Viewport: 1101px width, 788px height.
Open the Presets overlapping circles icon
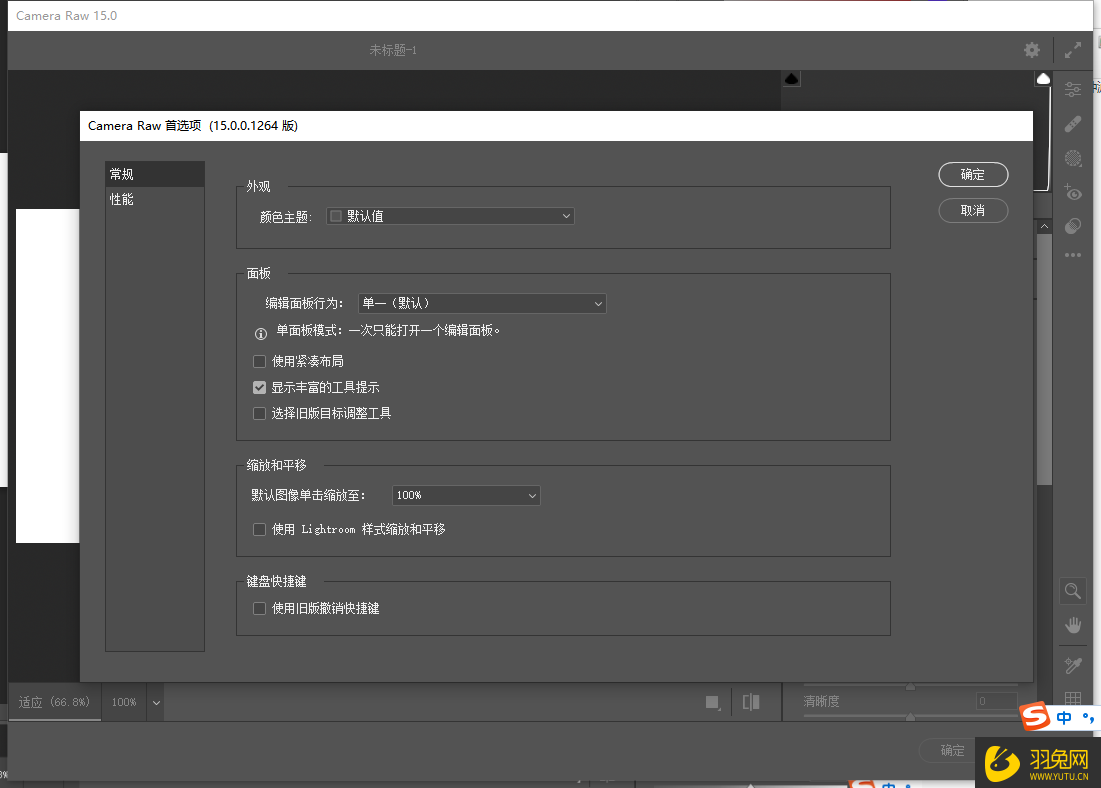(x=1072, y=226)
